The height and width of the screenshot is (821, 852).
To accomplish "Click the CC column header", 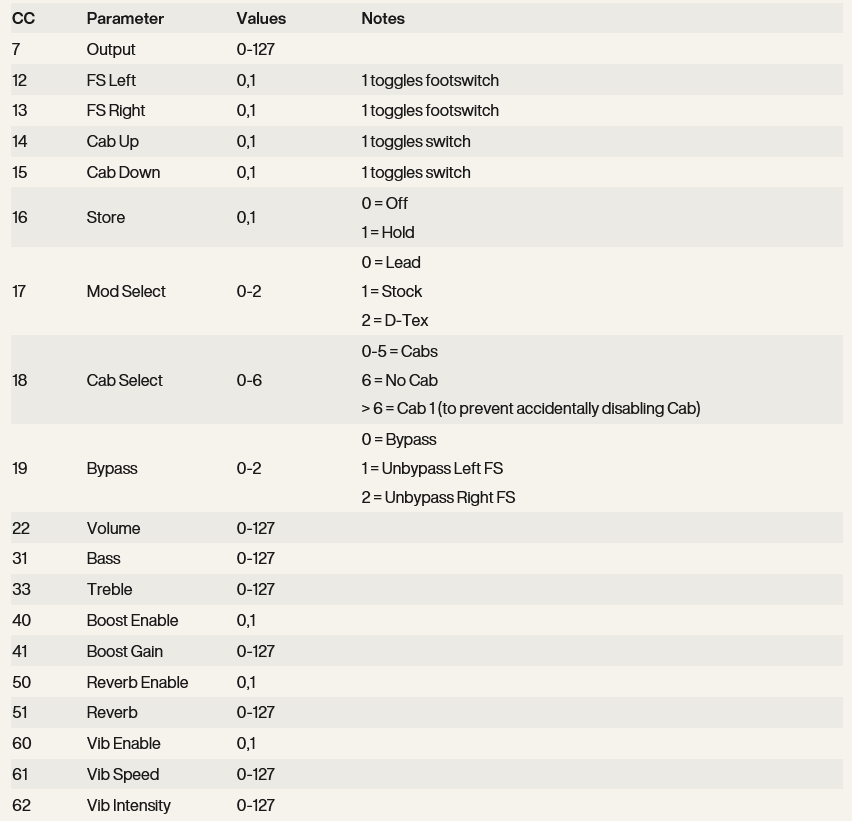I will click(23, 19).
